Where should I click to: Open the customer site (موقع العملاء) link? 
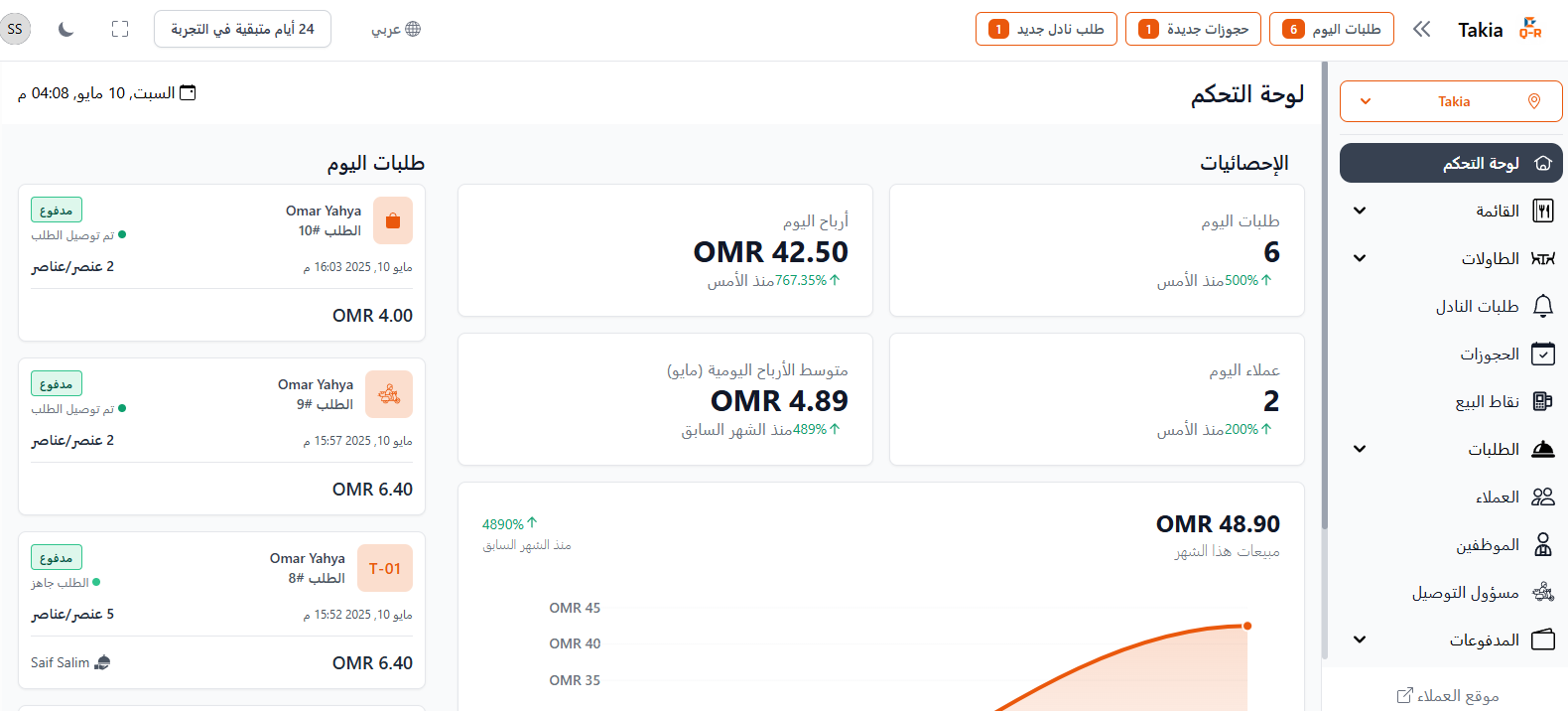1448,695
